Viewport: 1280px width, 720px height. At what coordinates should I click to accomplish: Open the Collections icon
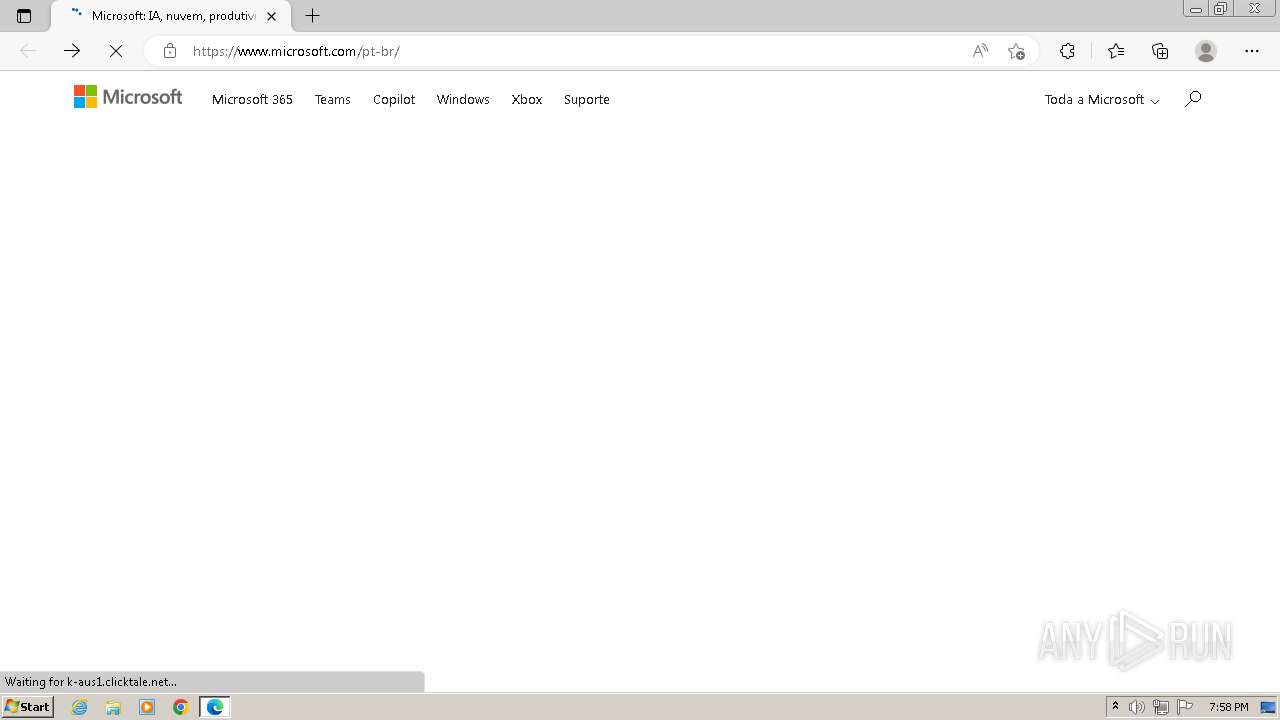pos(1160,51)
